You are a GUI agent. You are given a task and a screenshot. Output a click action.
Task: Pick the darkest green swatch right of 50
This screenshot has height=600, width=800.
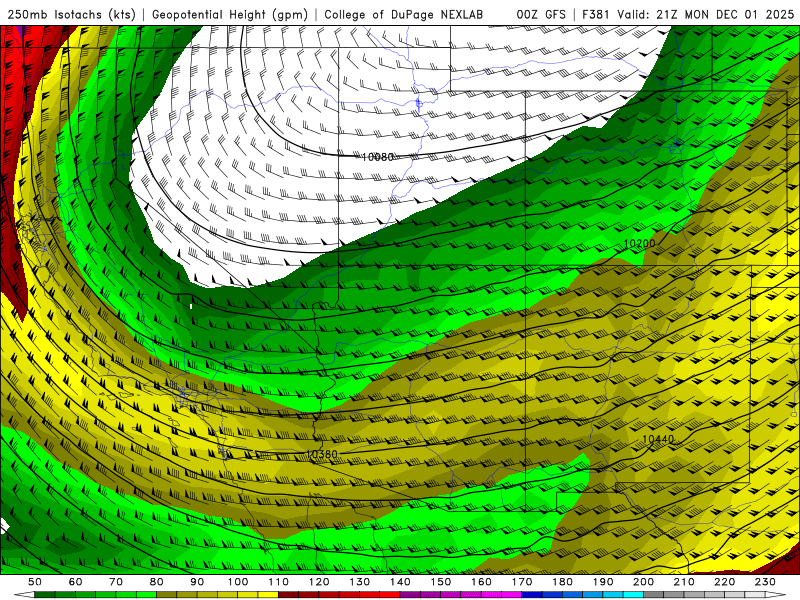[45, 595]
